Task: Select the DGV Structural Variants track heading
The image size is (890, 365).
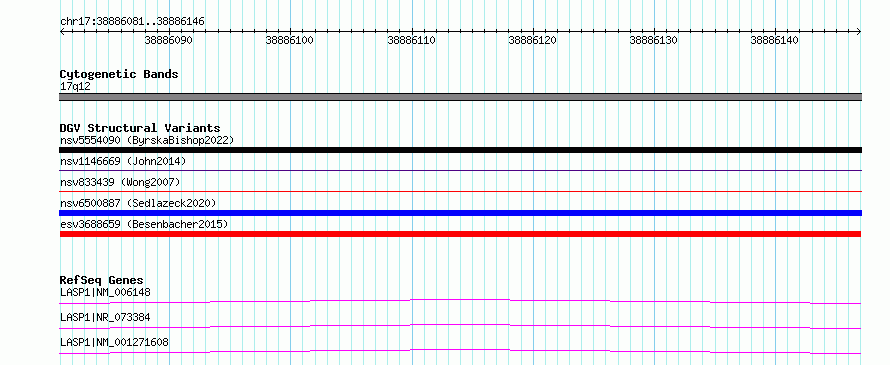Action: (140, 128)
